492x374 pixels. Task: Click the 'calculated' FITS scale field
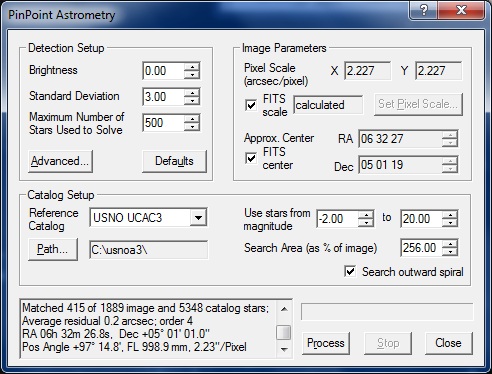point(328,105)
